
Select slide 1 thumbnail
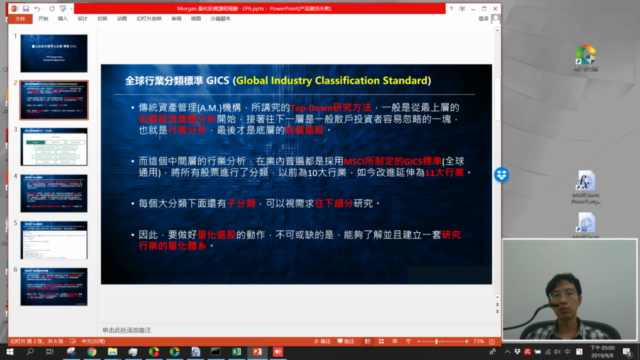(x=54, y=53)
